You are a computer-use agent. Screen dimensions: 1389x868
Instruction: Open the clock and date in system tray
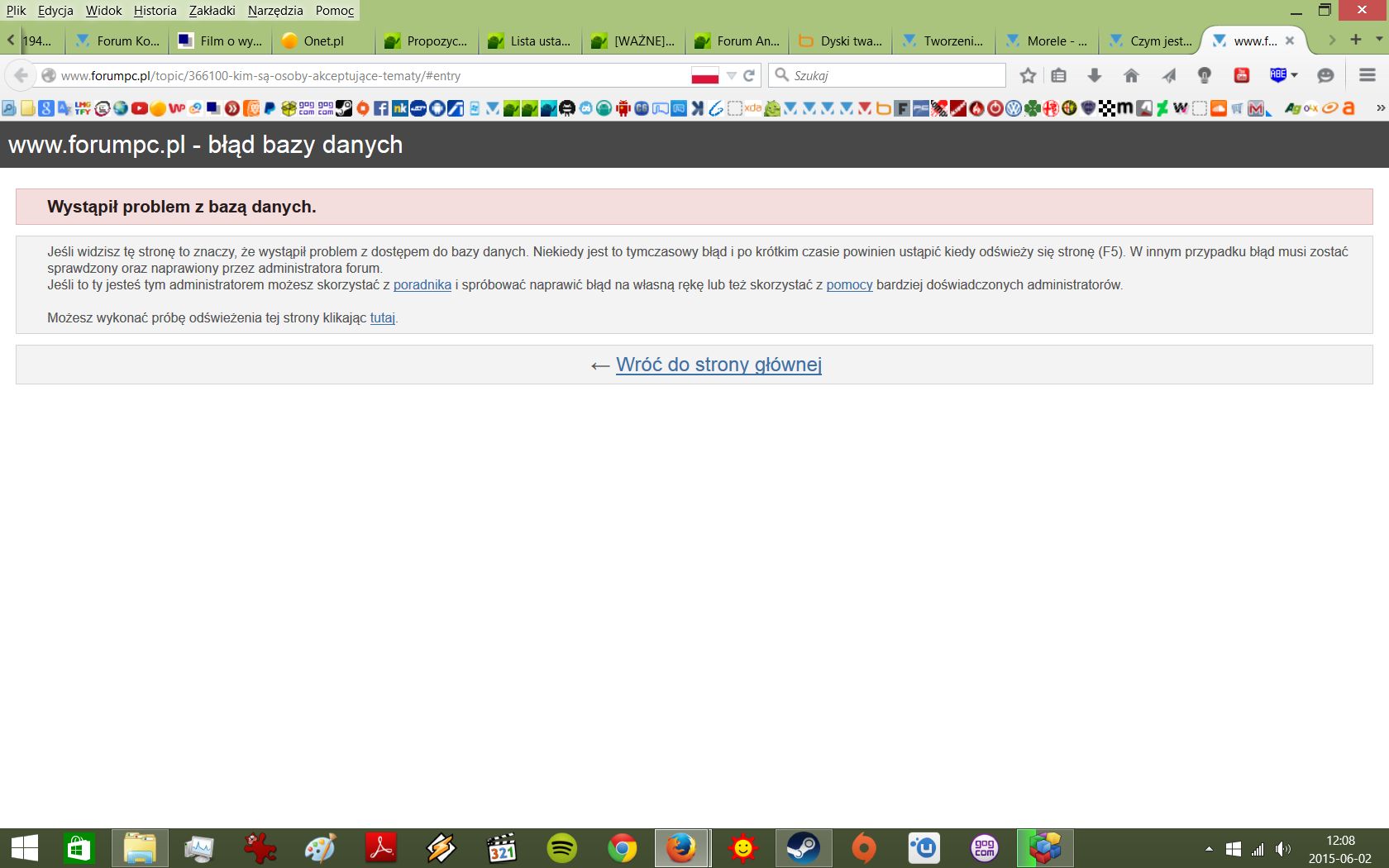[x=1339, y=849]
